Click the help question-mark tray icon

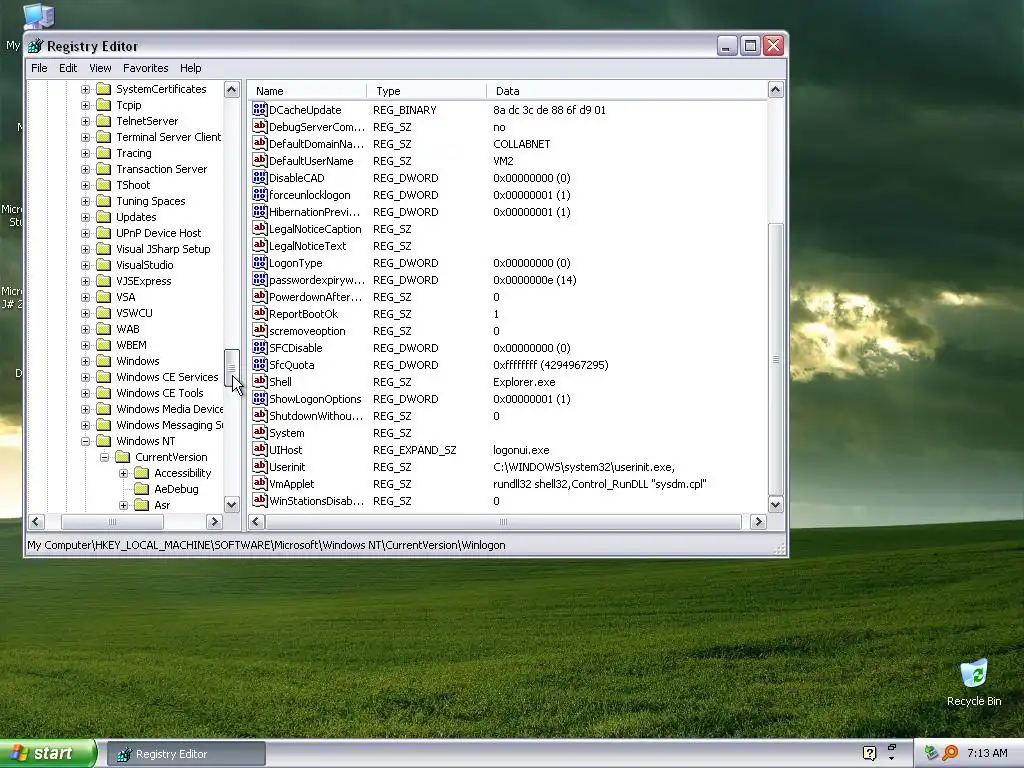(x=869, y=753)
